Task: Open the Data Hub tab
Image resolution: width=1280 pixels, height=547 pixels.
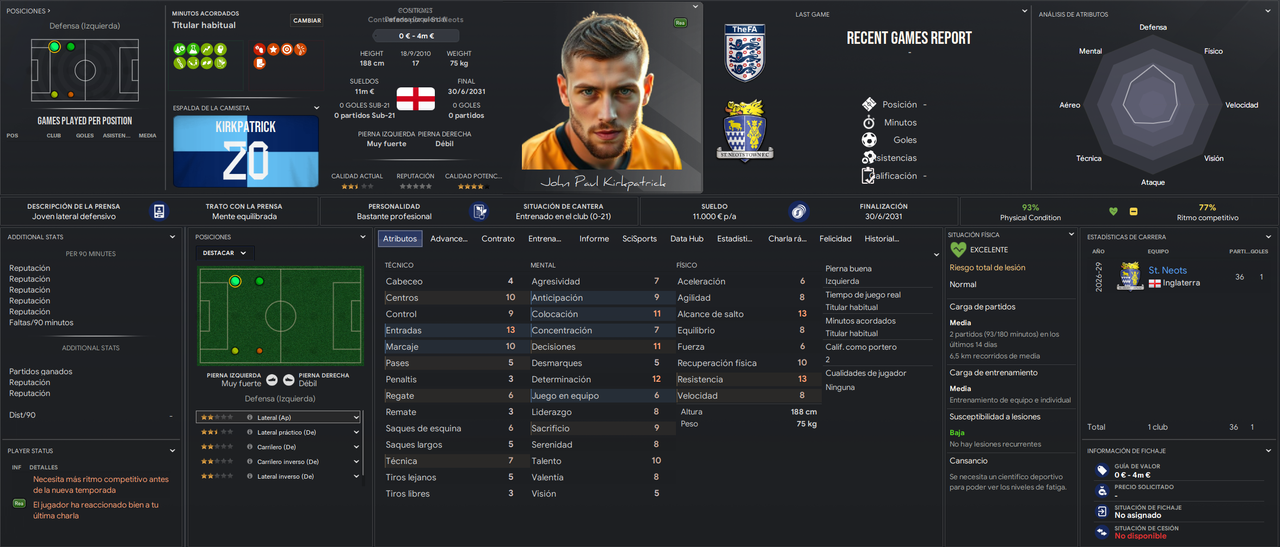Action: (x=686, y=239)
